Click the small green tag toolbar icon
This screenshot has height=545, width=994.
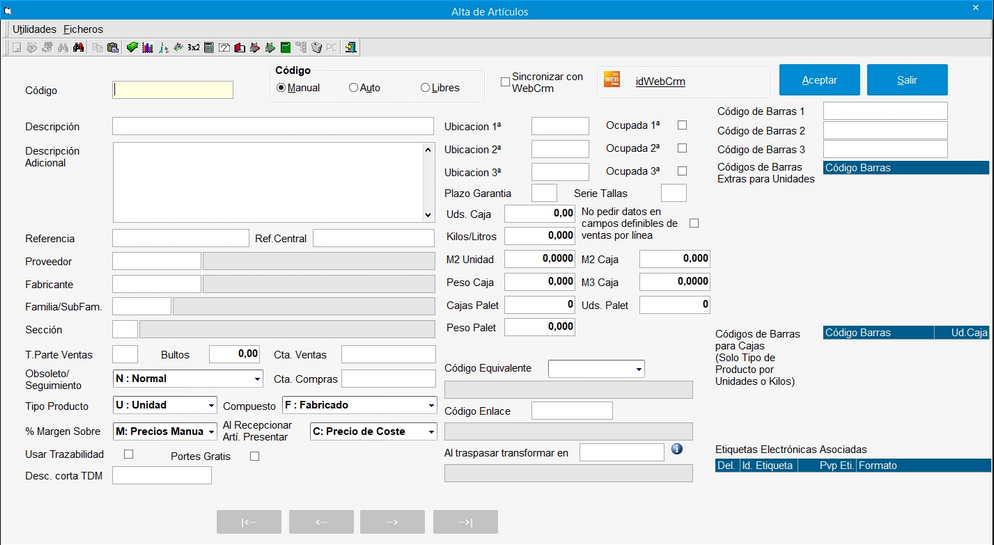(x=178, y=48)
